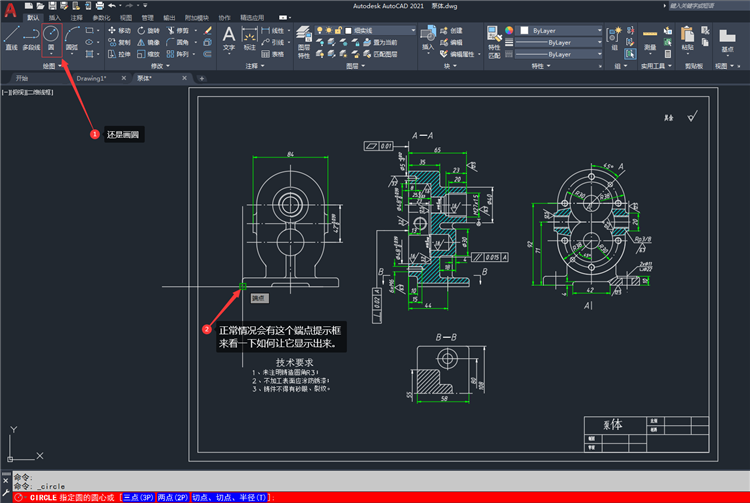This screenshot has width=750, height=503.
Task: Click the Save icon in quick access toolbar
Action: point(52,6)
